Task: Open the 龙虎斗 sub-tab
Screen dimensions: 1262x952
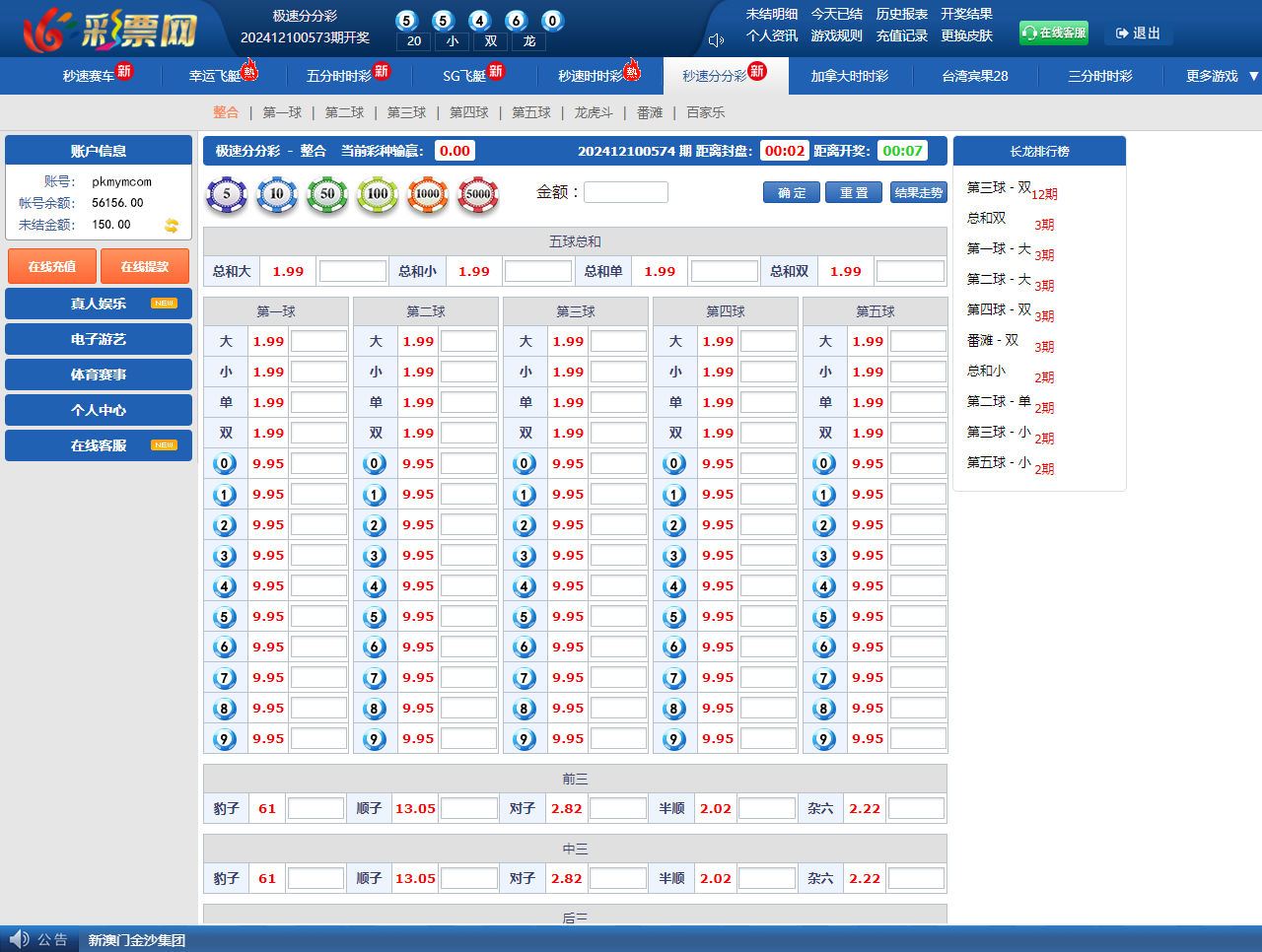Action: click(x=594, y=112)
